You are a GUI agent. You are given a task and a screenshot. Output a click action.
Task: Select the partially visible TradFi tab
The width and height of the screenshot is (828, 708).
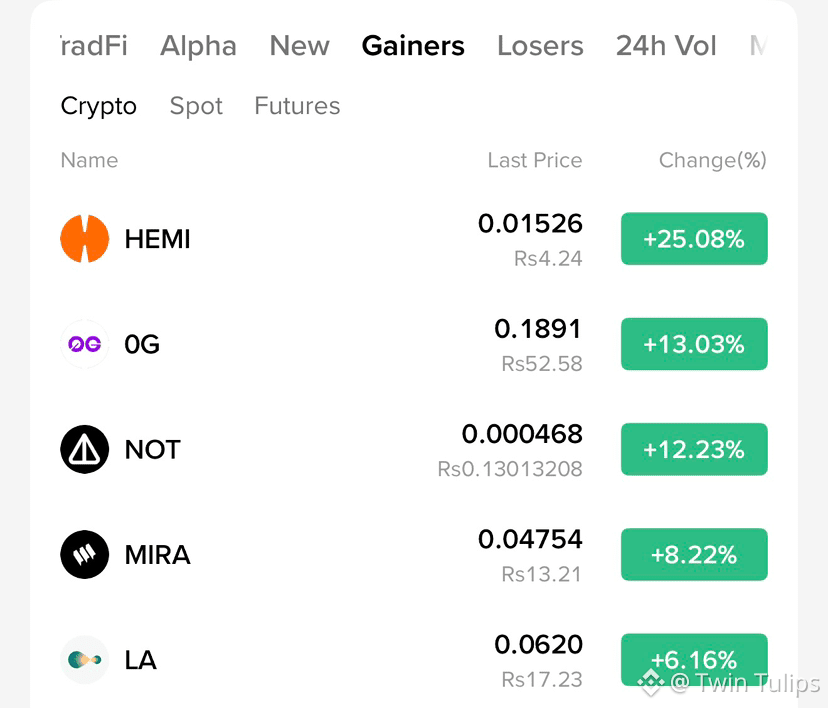[x=94, y=46]
